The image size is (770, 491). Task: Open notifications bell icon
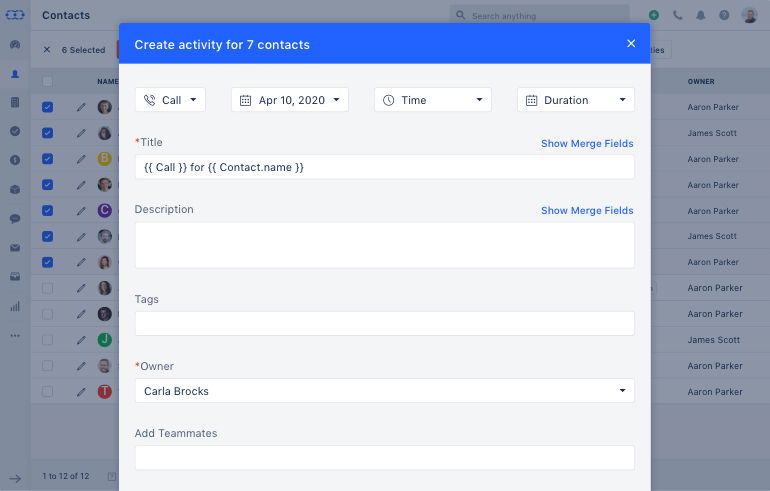(x=701, y=15)
